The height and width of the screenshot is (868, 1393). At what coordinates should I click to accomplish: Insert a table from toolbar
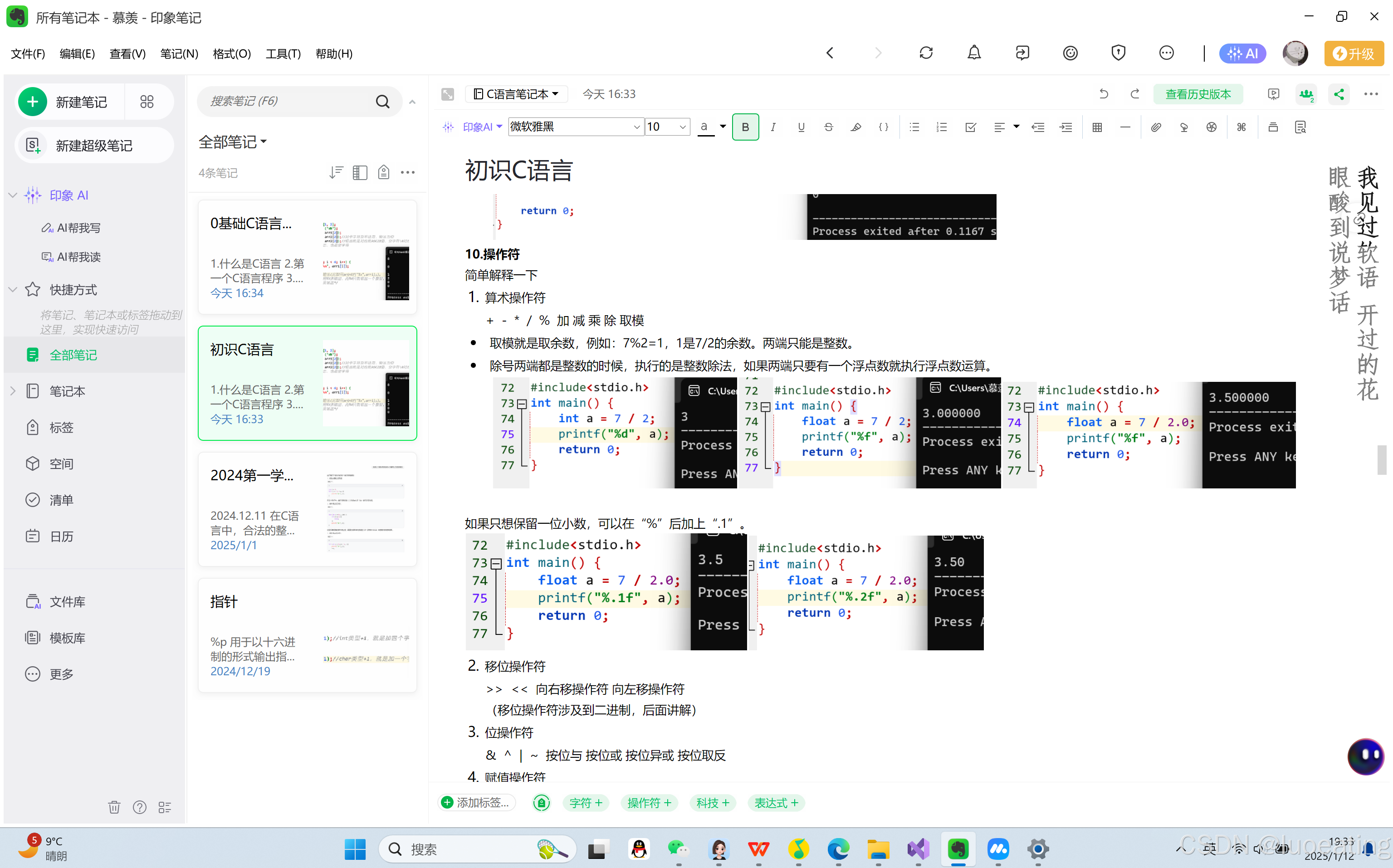pyautogui.click(x=1097, y=127)
